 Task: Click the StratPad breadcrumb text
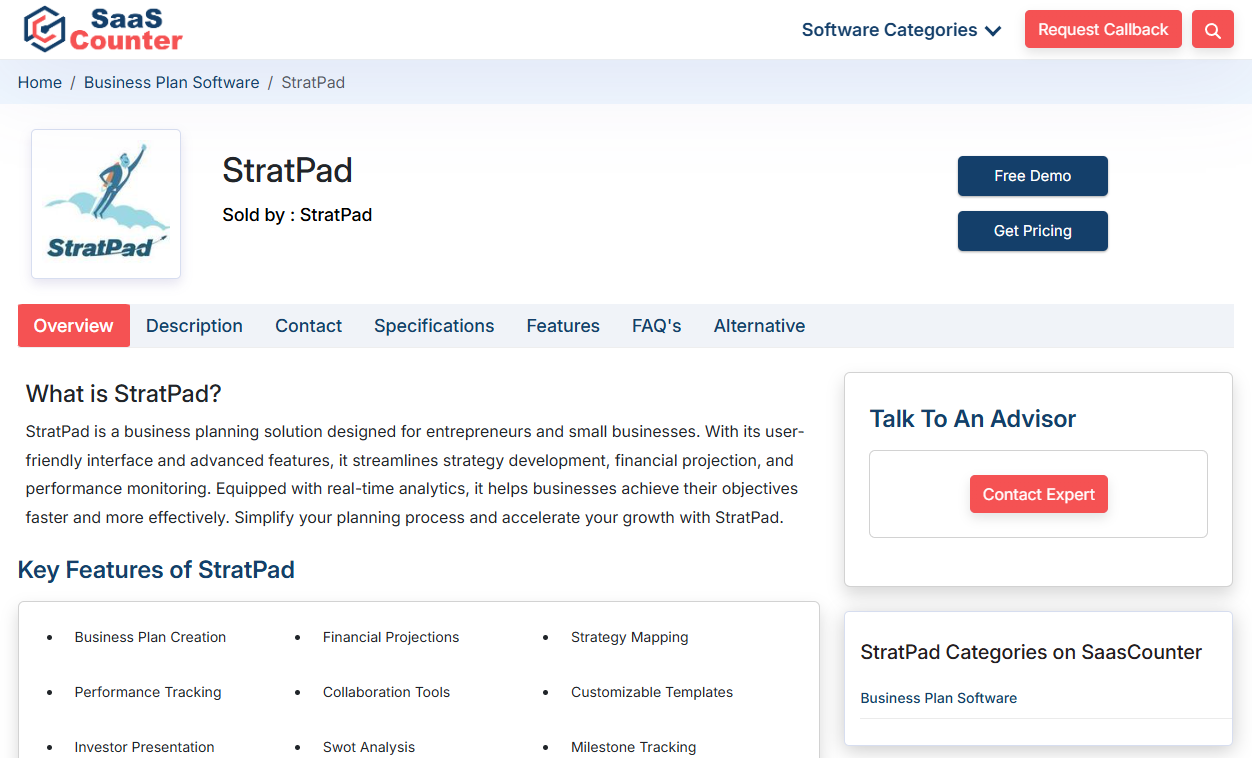coord(313,82)
